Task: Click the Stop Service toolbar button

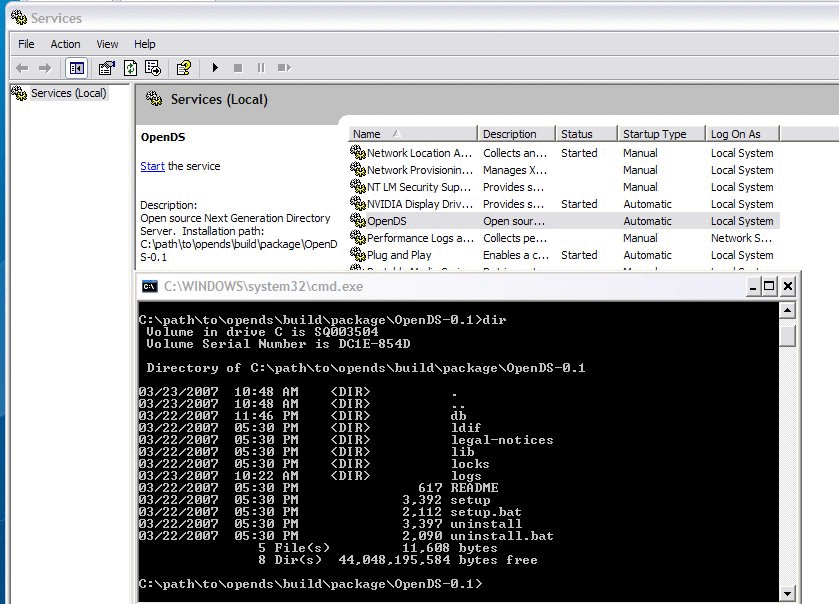Action: coord(238,68)
